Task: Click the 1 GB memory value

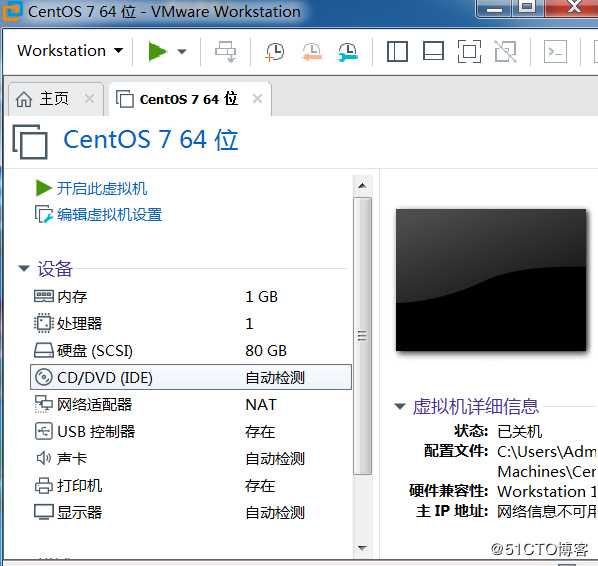Action: click(261, 297)
